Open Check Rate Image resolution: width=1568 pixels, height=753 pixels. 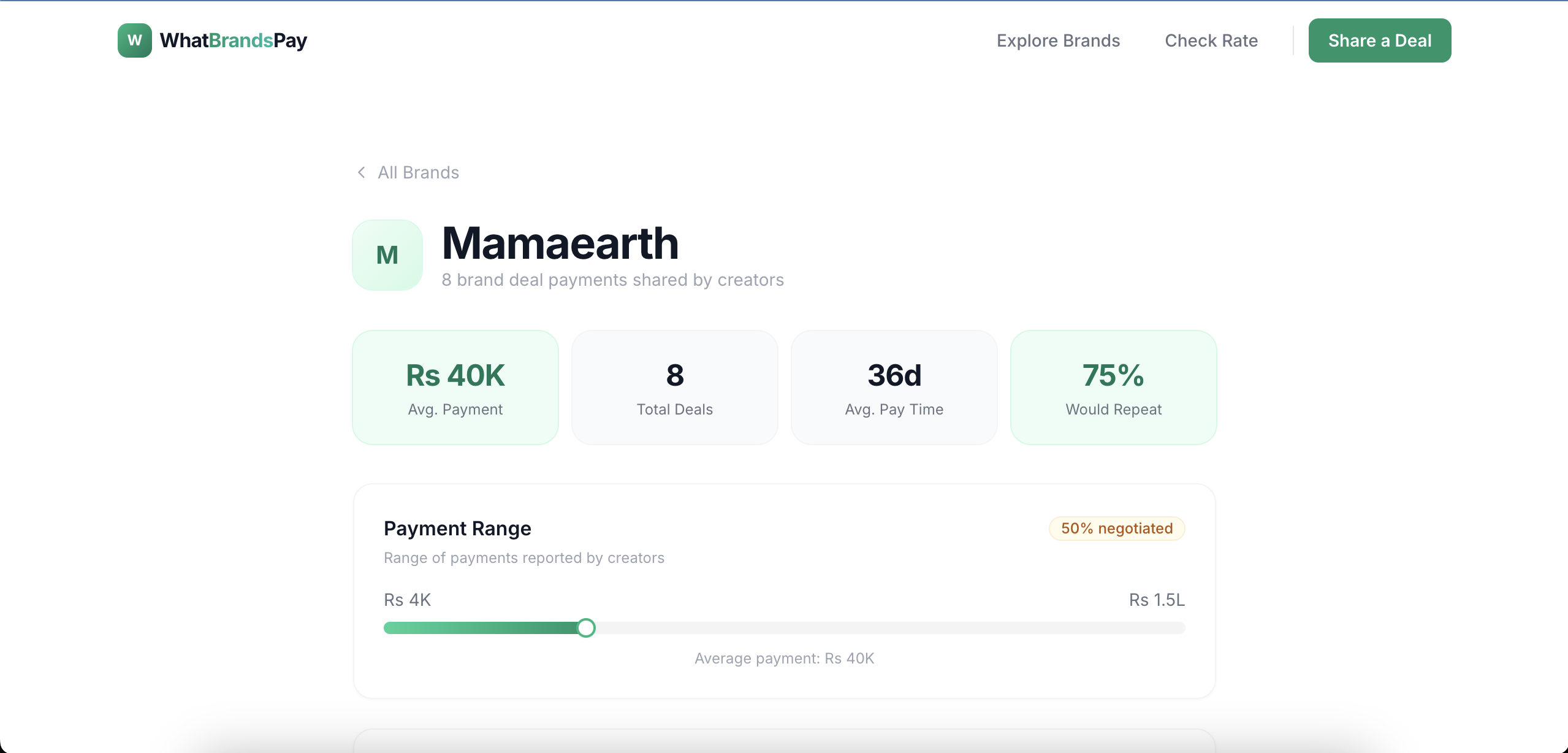[1211, 40]
